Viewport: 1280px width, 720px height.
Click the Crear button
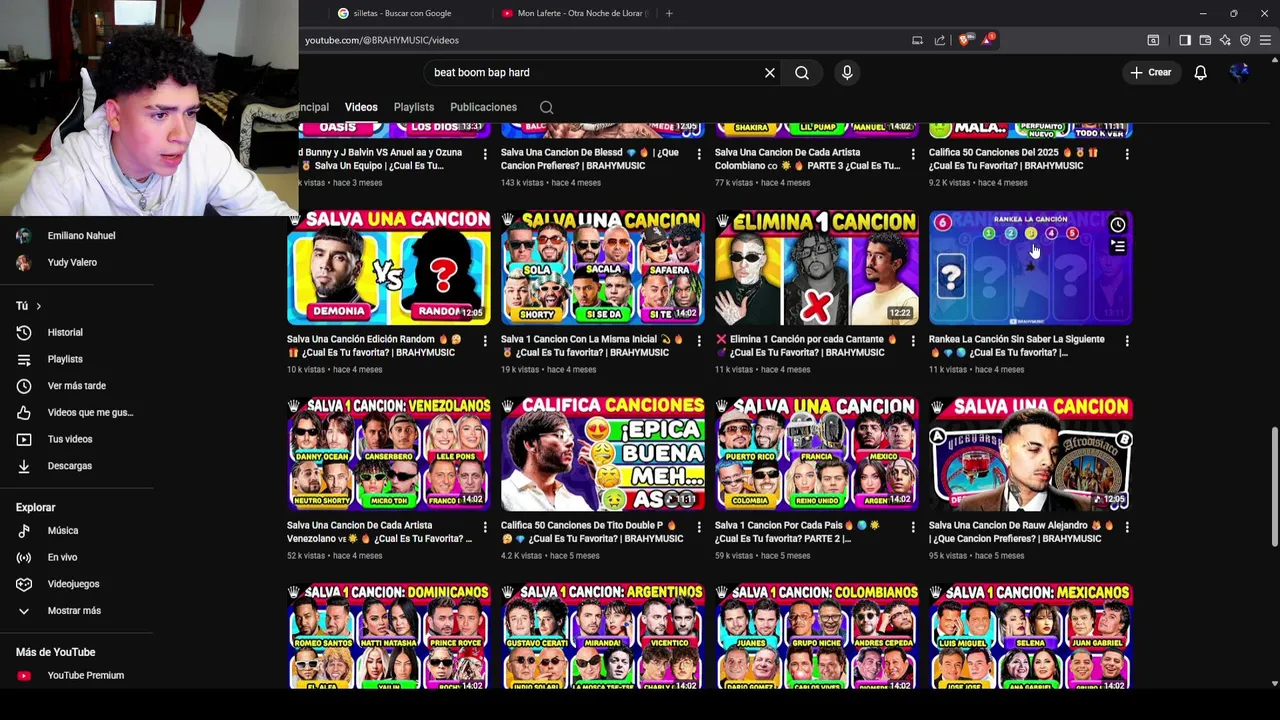tap(1150, 72)
